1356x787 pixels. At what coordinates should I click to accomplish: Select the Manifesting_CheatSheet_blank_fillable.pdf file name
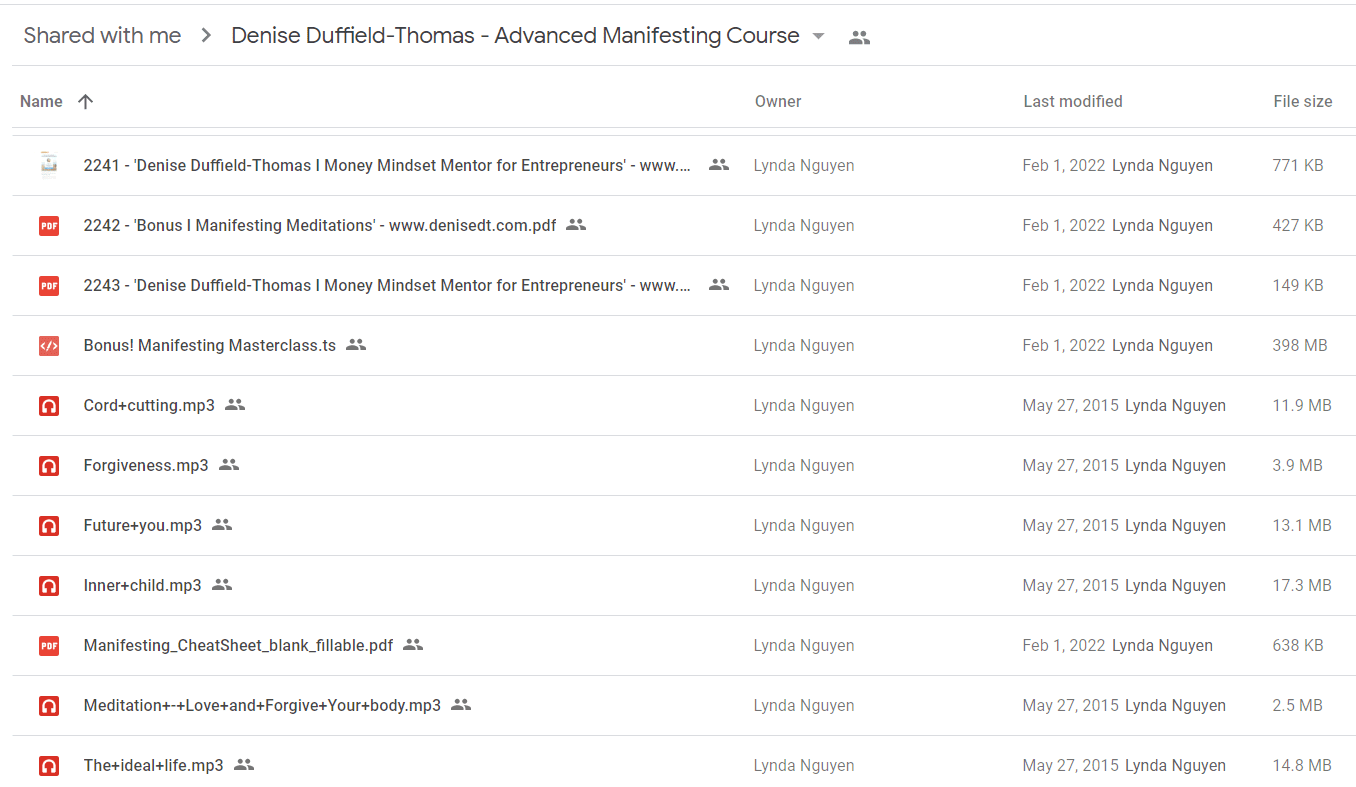coord(238,645)
